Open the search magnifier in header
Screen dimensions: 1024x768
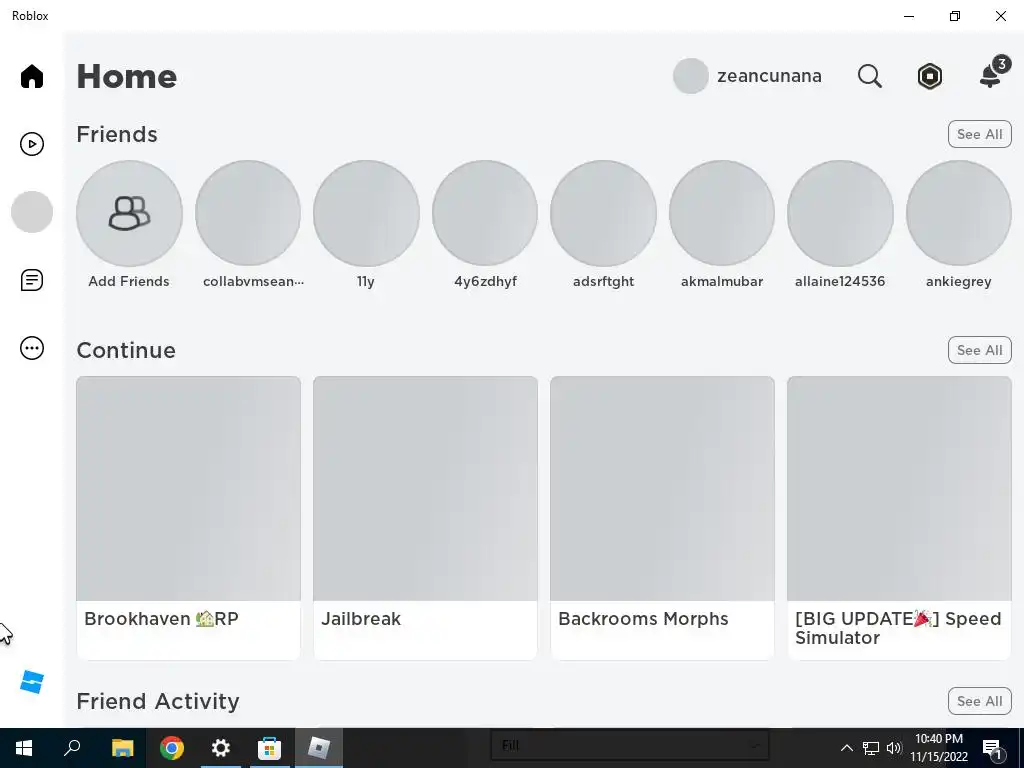tap(869, 76)
